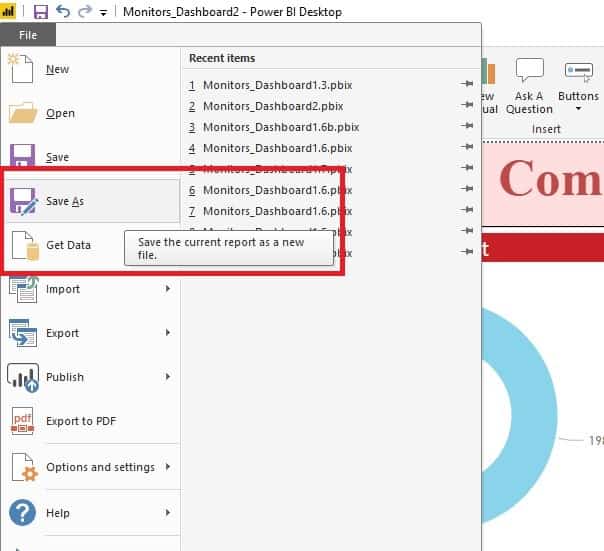Viewport: 604px width, 551px height.
Task: Pin Monitors_Dashboard2.pbix to recent list
Action: coord(467,104)
